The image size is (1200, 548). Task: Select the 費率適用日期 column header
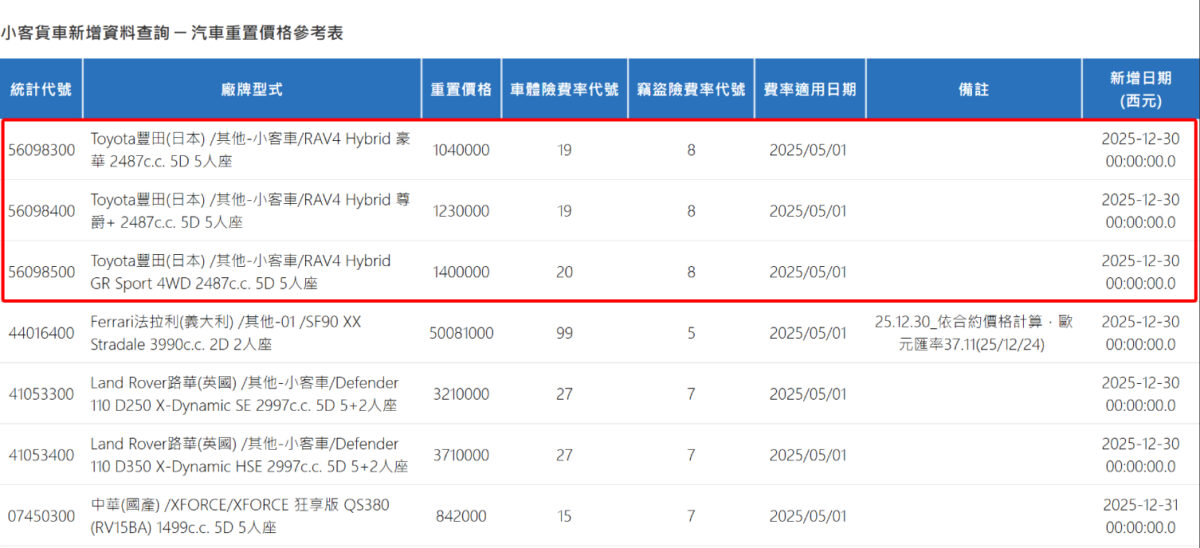point(809,89)
